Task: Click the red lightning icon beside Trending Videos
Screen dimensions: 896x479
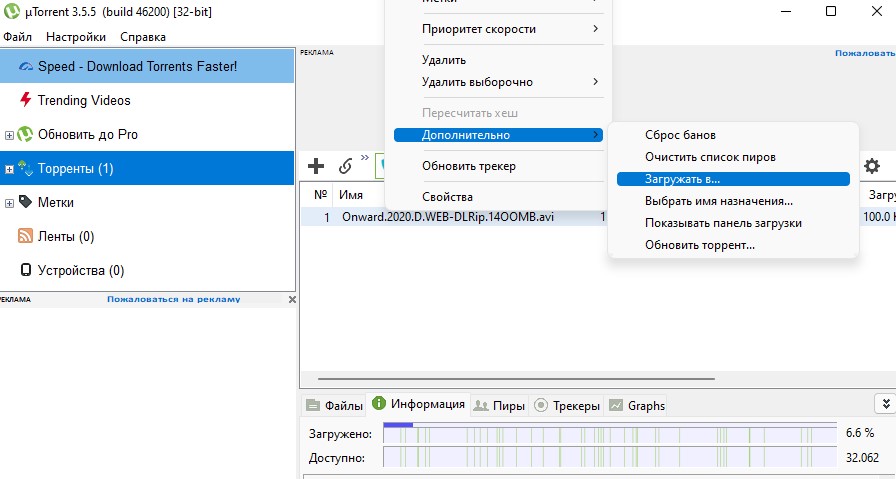Action: pos(25,100)
